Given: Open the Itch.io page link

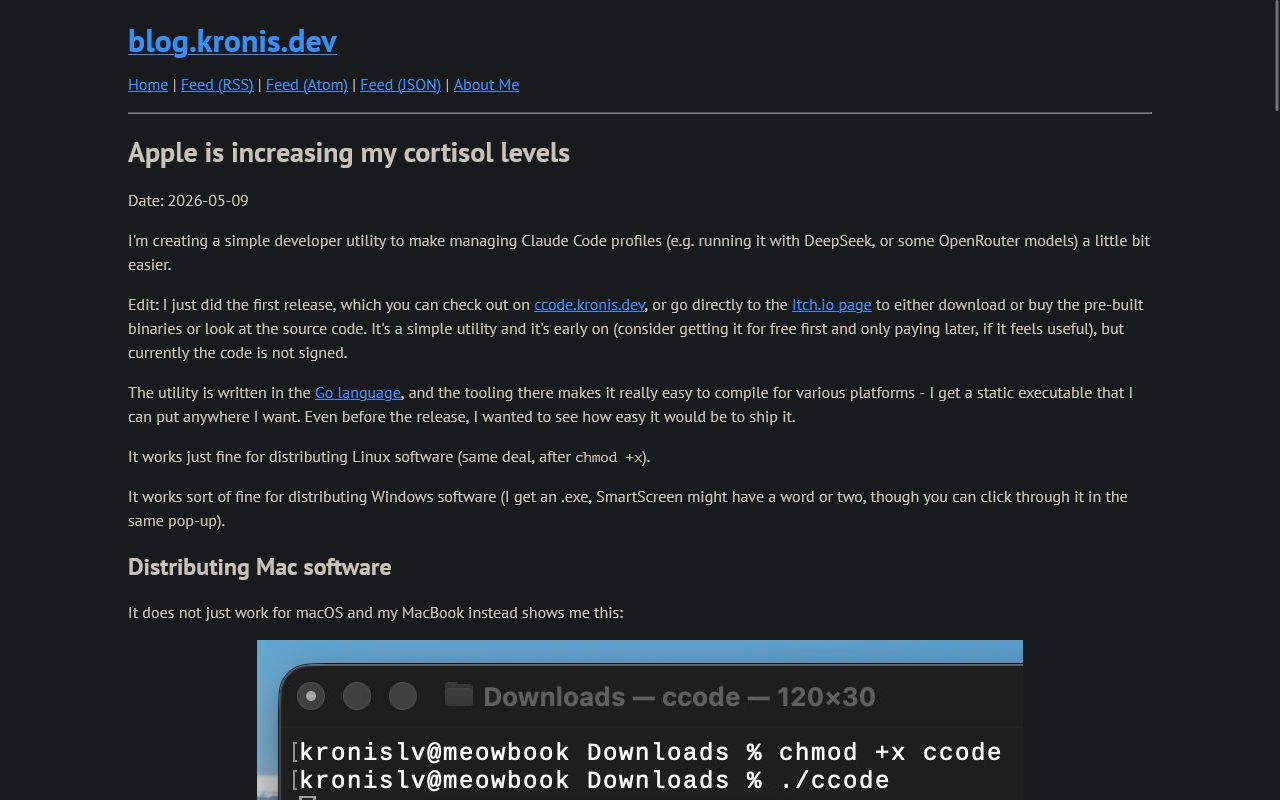Looking at the screenshot, I should pyautogui.click(x=831, y=305).
